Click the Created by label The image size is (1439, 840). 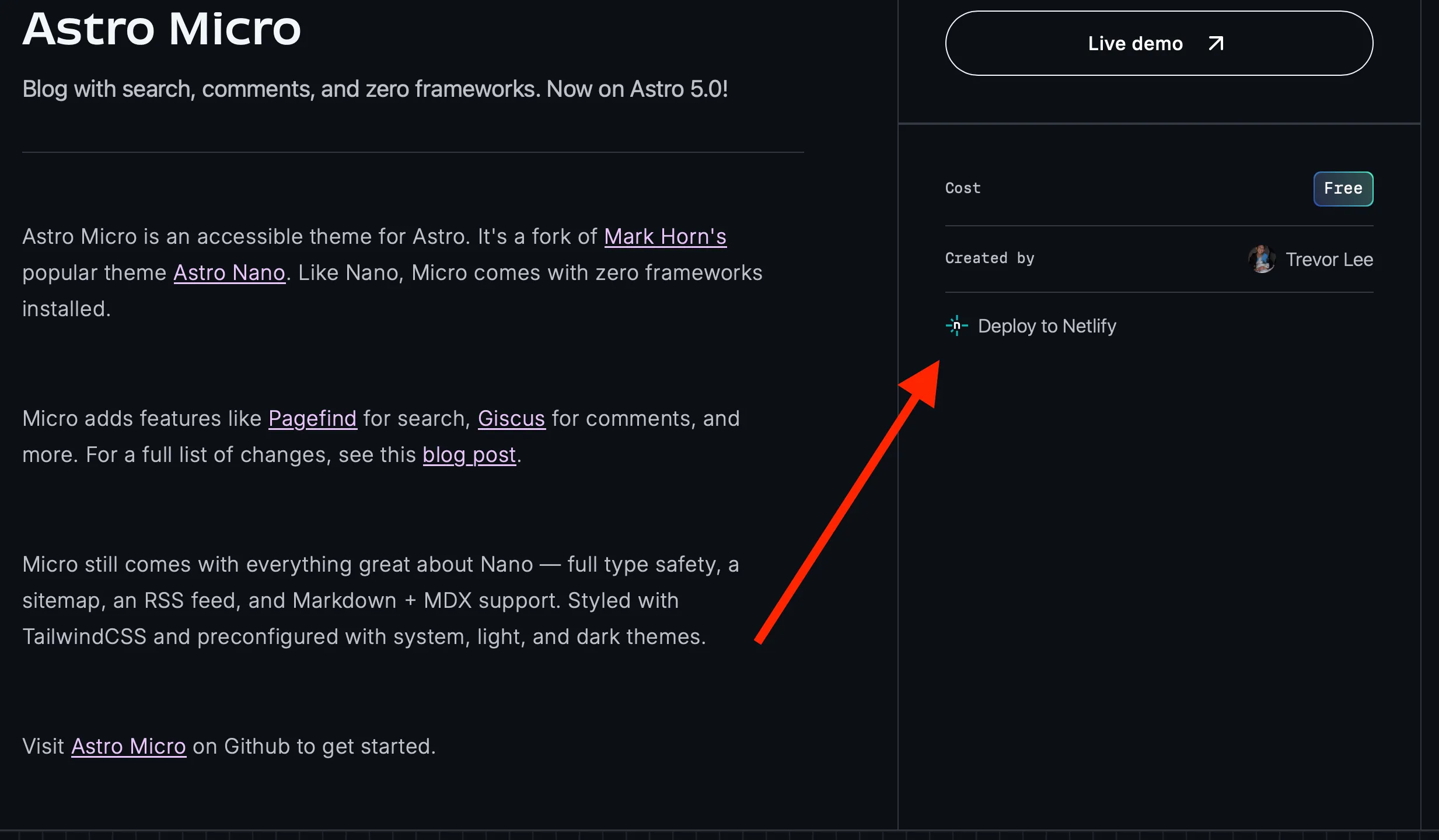990,258
